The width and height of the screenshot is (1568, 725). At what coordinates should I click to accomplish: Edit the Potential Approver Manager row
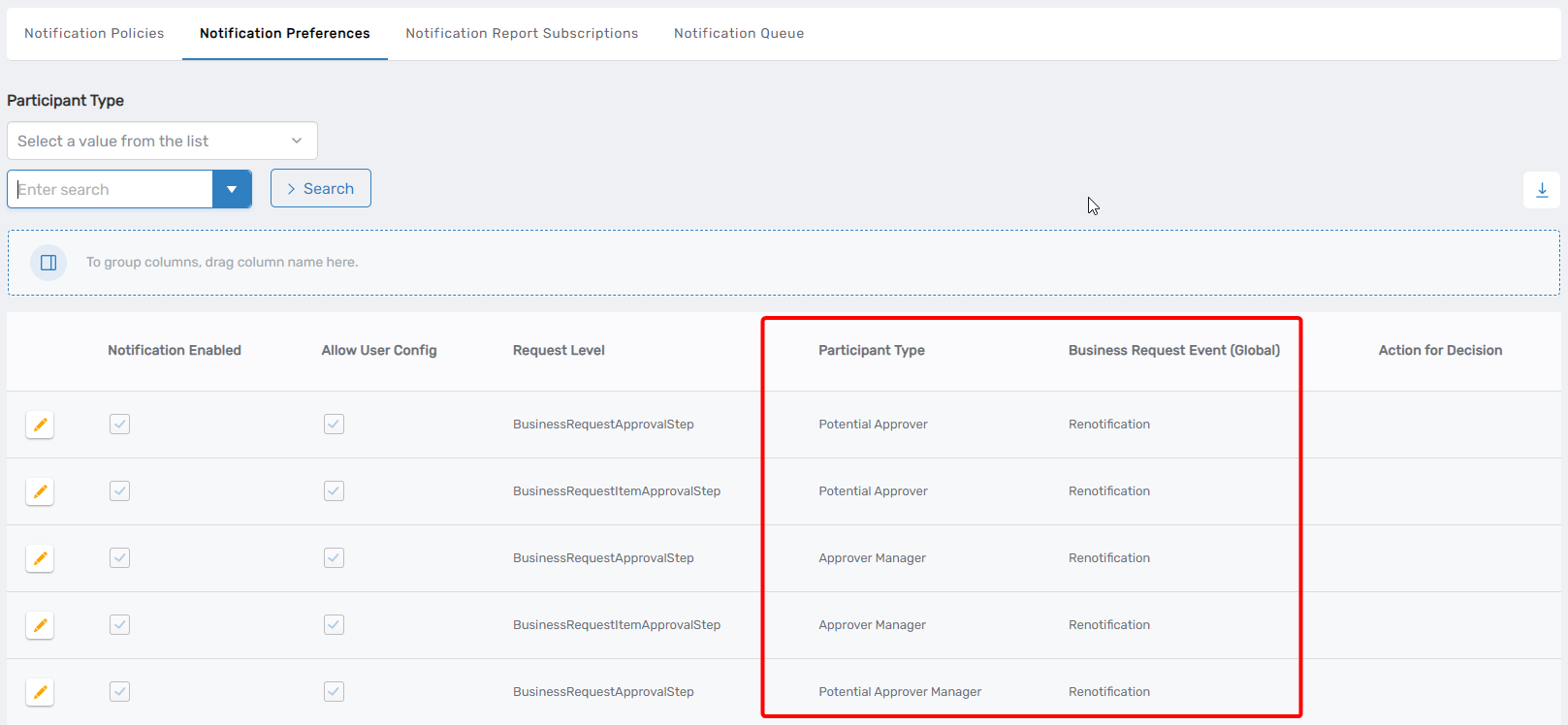[40, 692]
